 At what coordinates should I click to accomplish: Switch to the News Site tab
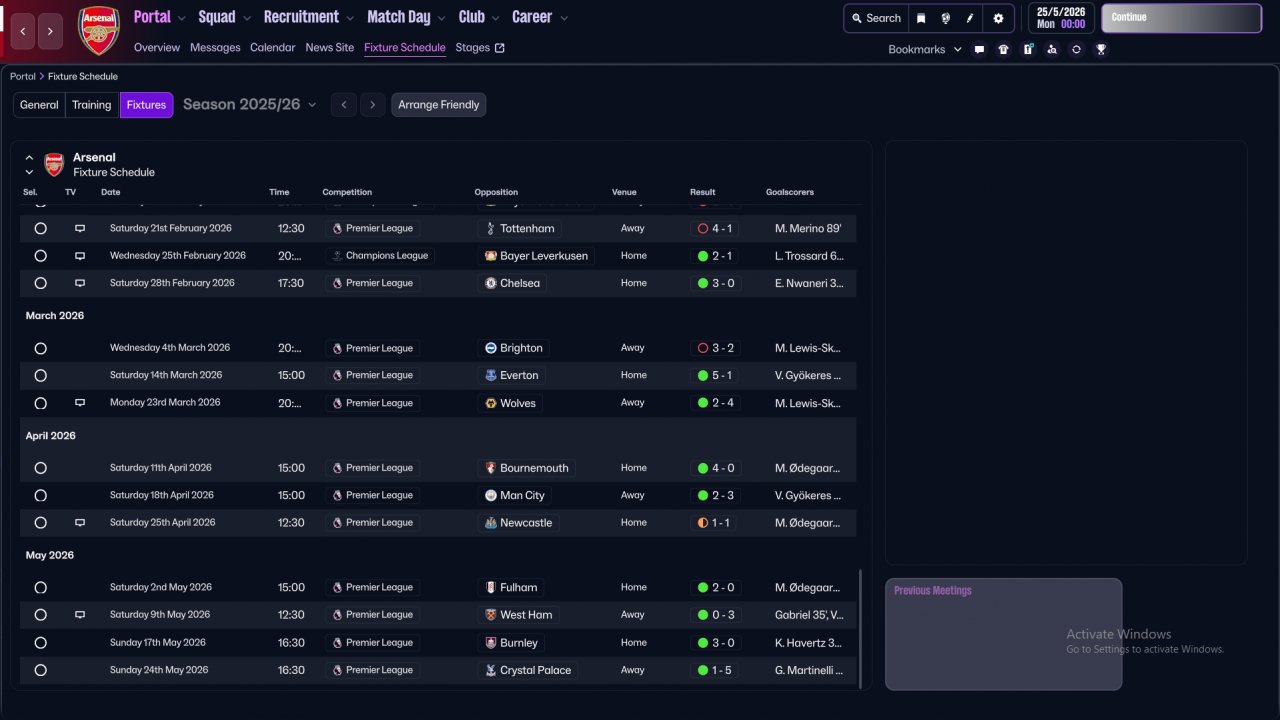coord(330,47)
